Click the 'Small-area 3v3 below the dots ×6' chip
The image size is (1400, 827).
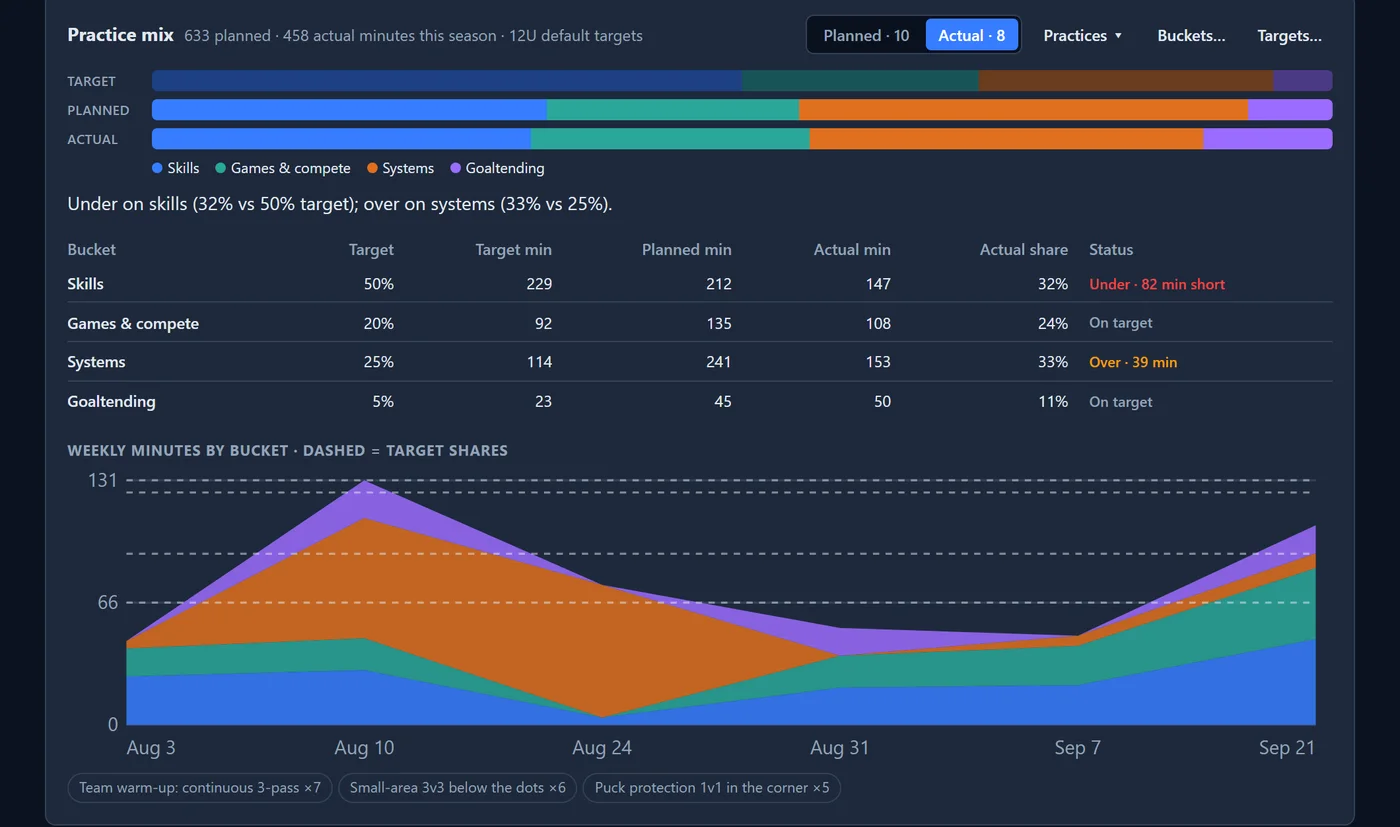click(458, 788)
